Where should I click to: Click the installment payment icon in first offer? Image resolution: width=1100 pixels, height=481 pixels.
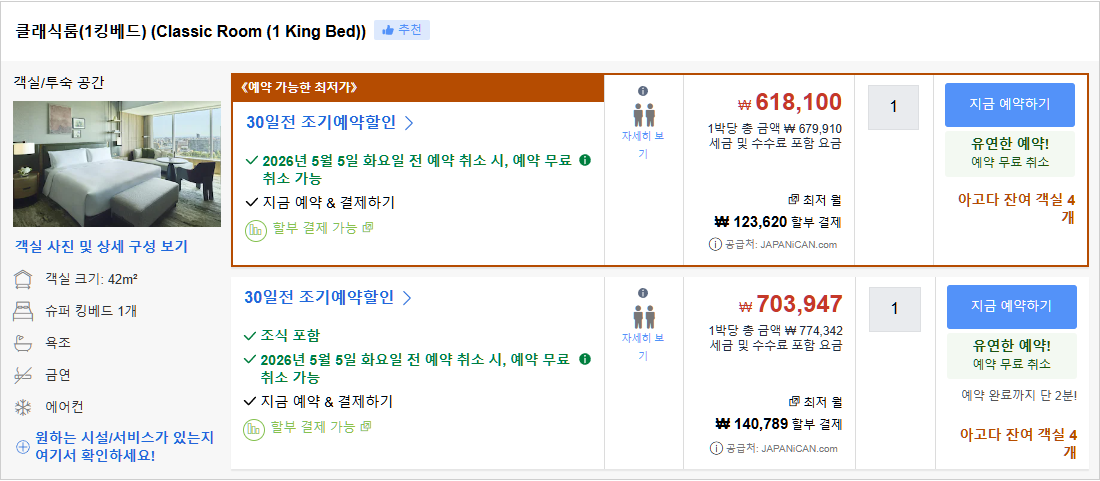[x=256, y=228]
